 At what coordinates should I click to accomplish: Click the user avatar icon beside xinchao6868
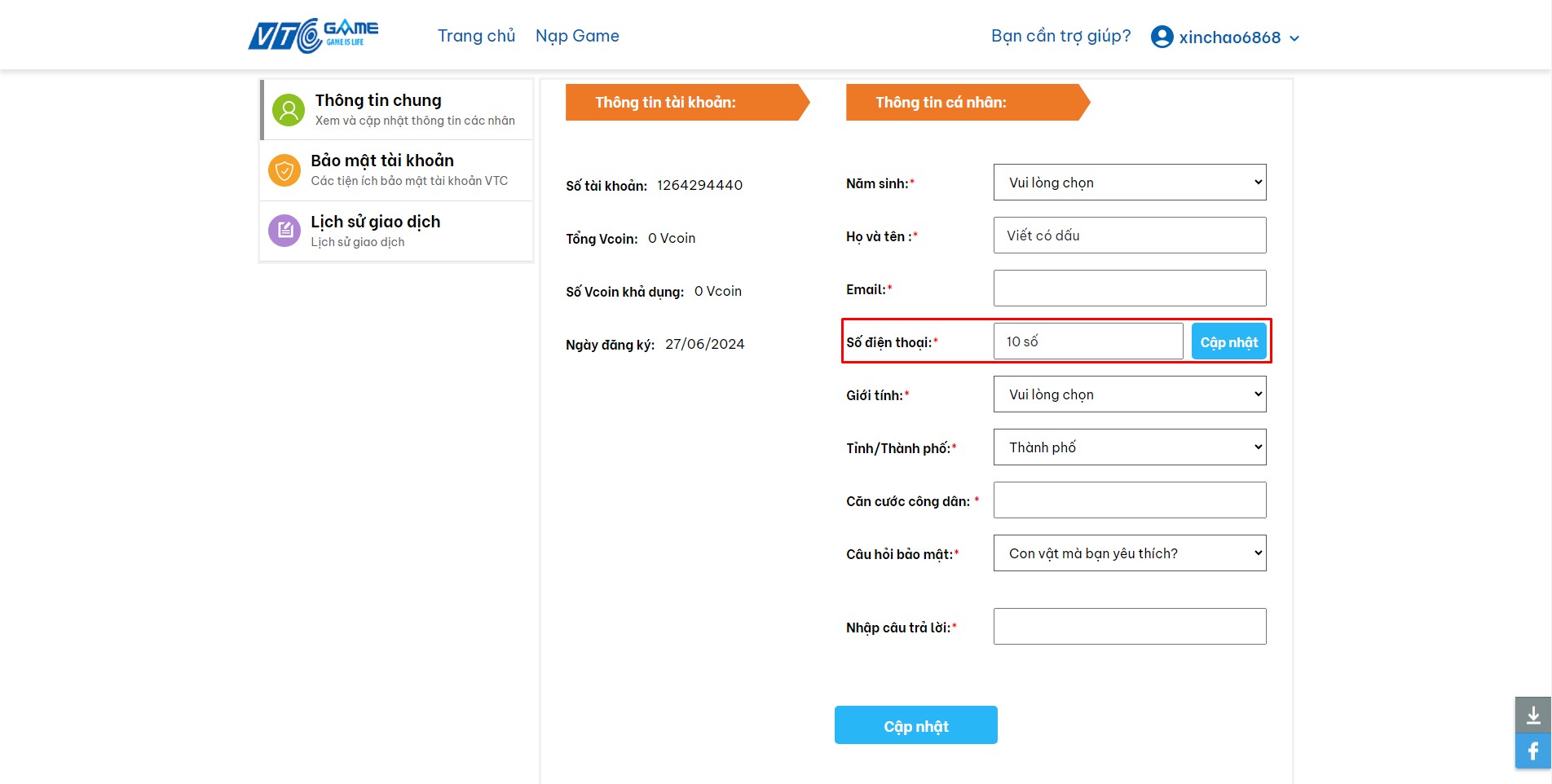(1162, 37)
